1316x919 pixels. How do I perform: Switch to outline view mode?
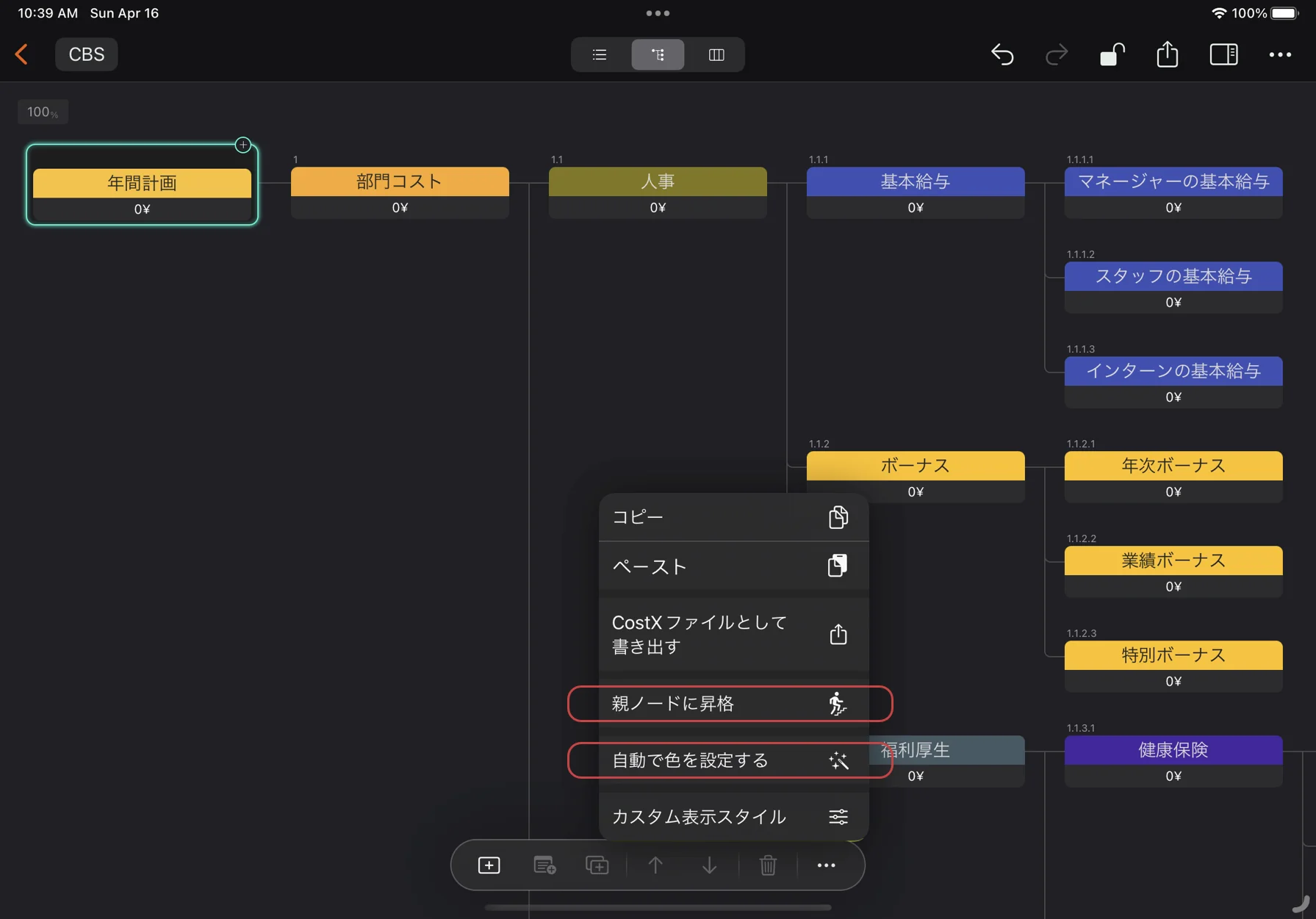[598, 54]
